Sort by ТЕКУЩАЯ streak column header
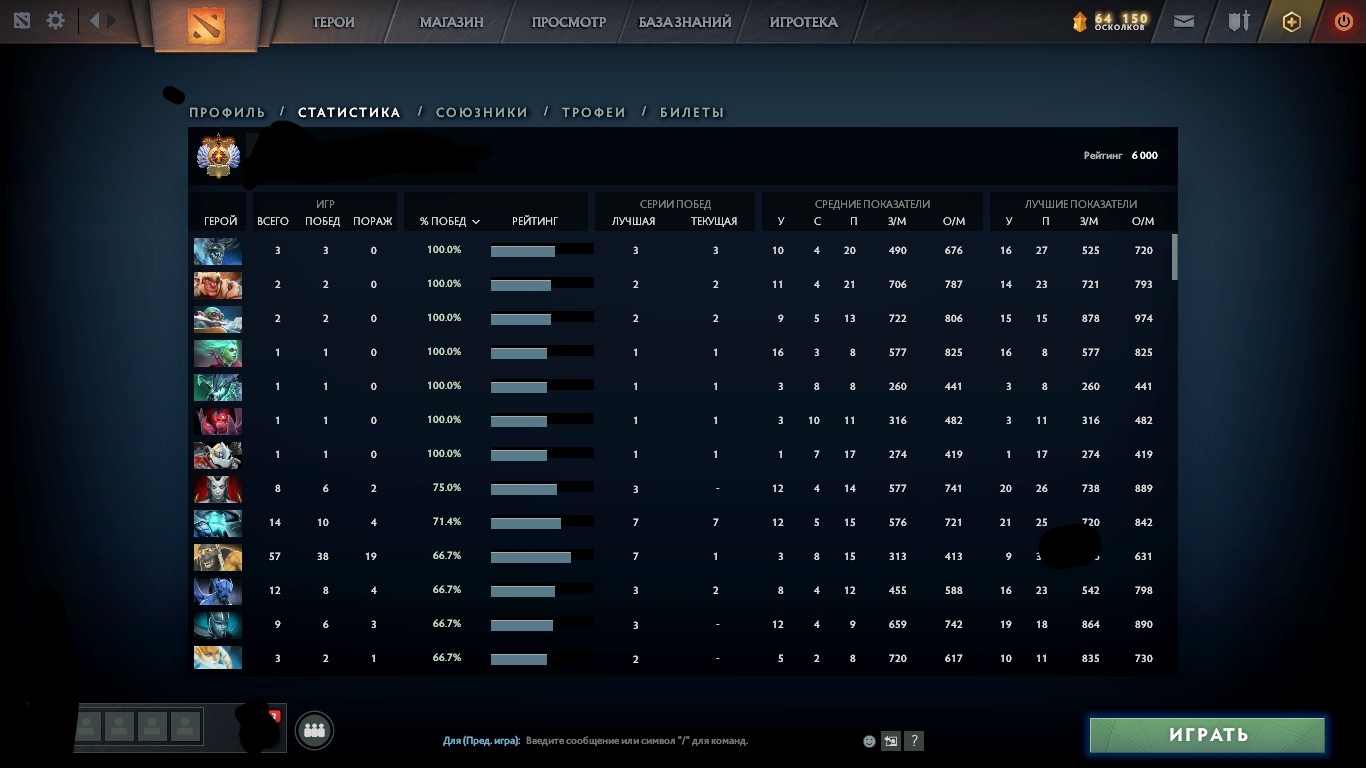The height and width of the screenshot is (768, 1366). tap(714, 221)
